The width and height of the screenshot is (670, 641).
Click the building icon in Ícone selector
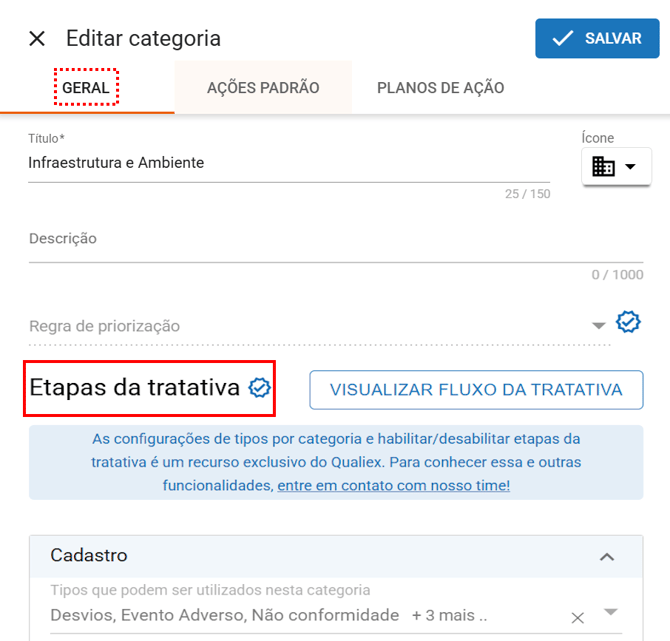click(604, 167)
